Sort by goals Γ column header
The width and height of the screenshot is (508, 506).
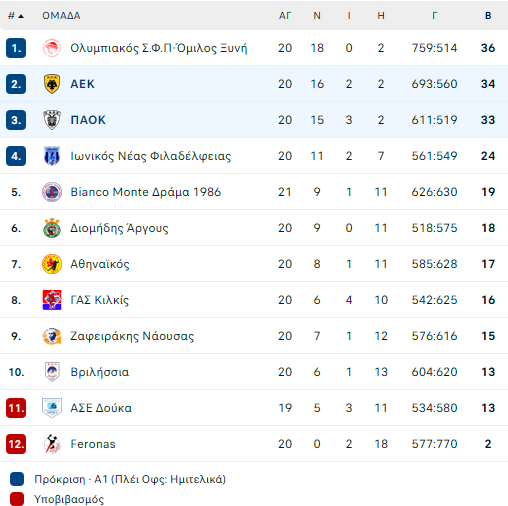[434, 16]
